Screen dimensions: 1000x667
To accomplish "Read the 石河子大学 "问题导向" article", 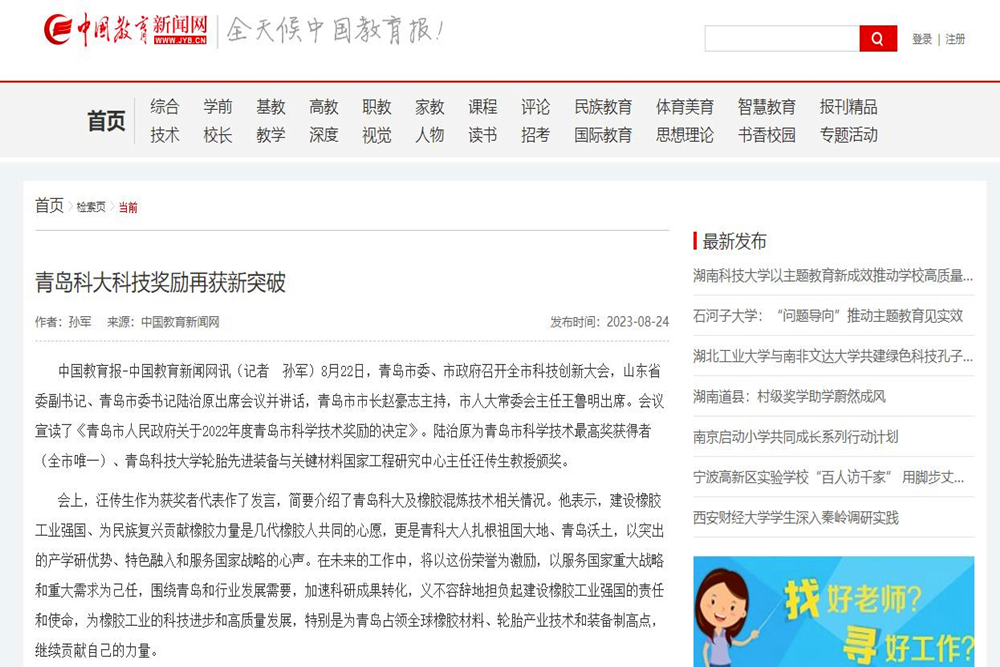I will pyautogui.click(x=828, y=315).
